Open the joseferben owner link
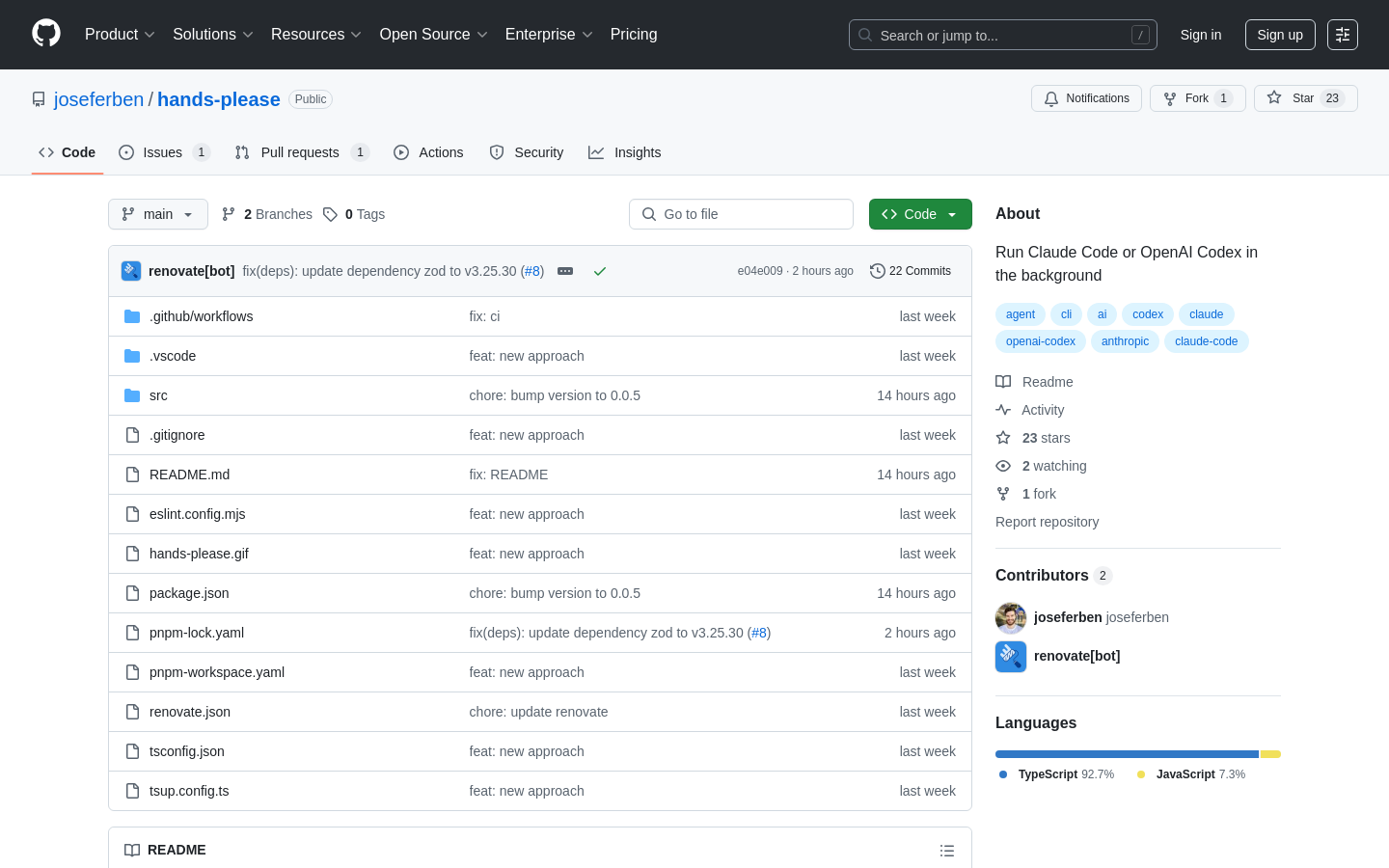 point(98,99)
